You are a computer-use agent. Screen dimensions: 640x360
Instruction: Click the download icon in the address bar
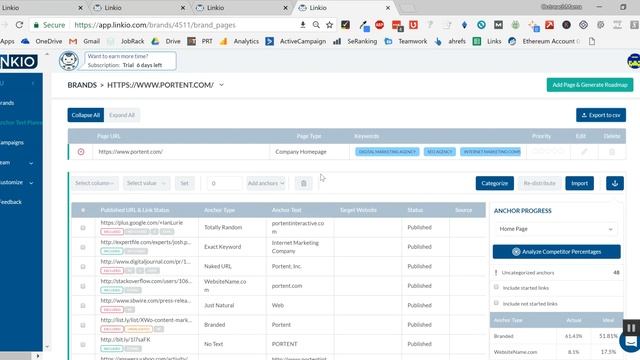[x=303, y=25]
